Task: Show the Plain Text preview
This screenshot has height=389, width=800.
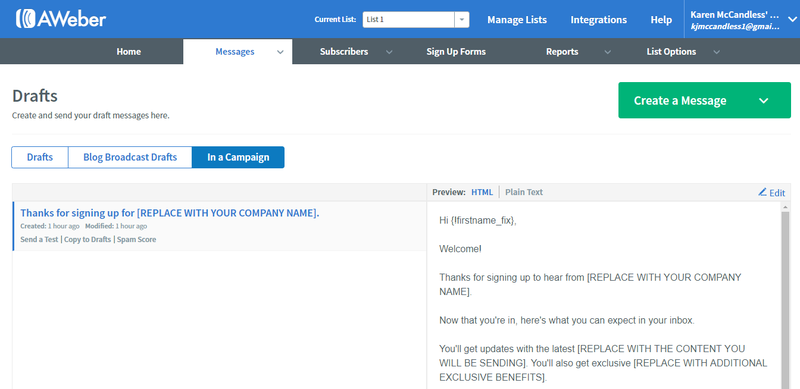Action: 524,192
